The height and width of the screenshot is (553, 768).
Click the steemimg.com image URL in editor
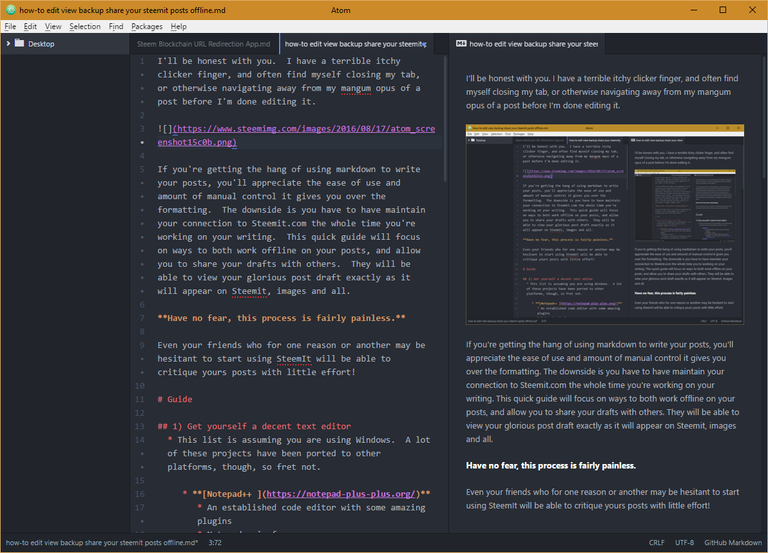click(296, 135)
